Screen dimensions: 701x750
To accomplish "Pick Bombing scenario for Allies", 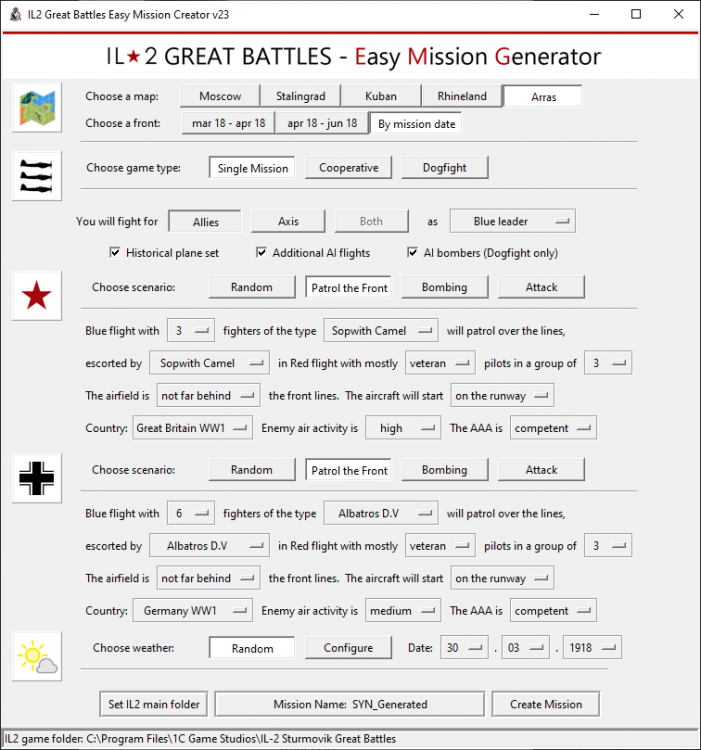I will (x=445, y=287).
